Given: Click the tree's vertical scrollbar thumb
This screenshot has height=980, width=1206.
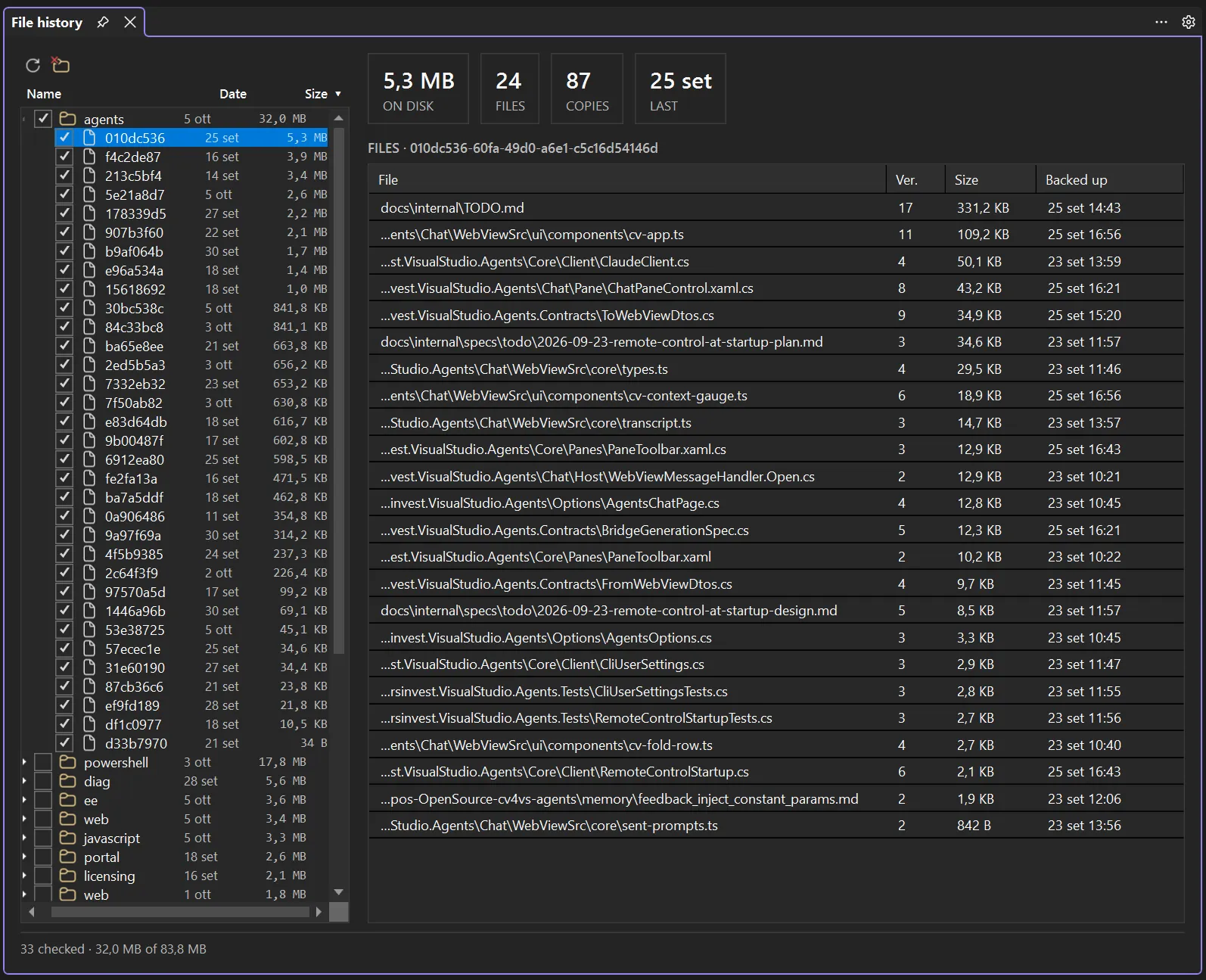Looking at the screenshot, I should (x=339, y=390).
